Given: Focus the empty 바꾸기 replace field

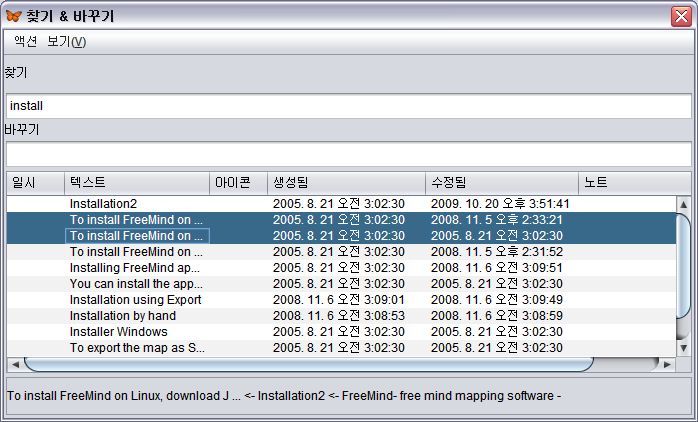Looking at the screenshot, I should 349,154.
